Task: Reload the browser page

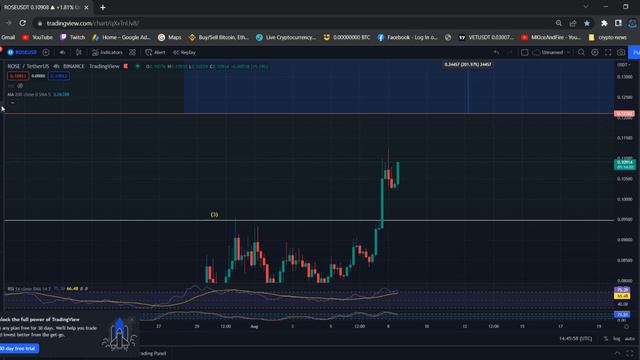Action: 22,23
